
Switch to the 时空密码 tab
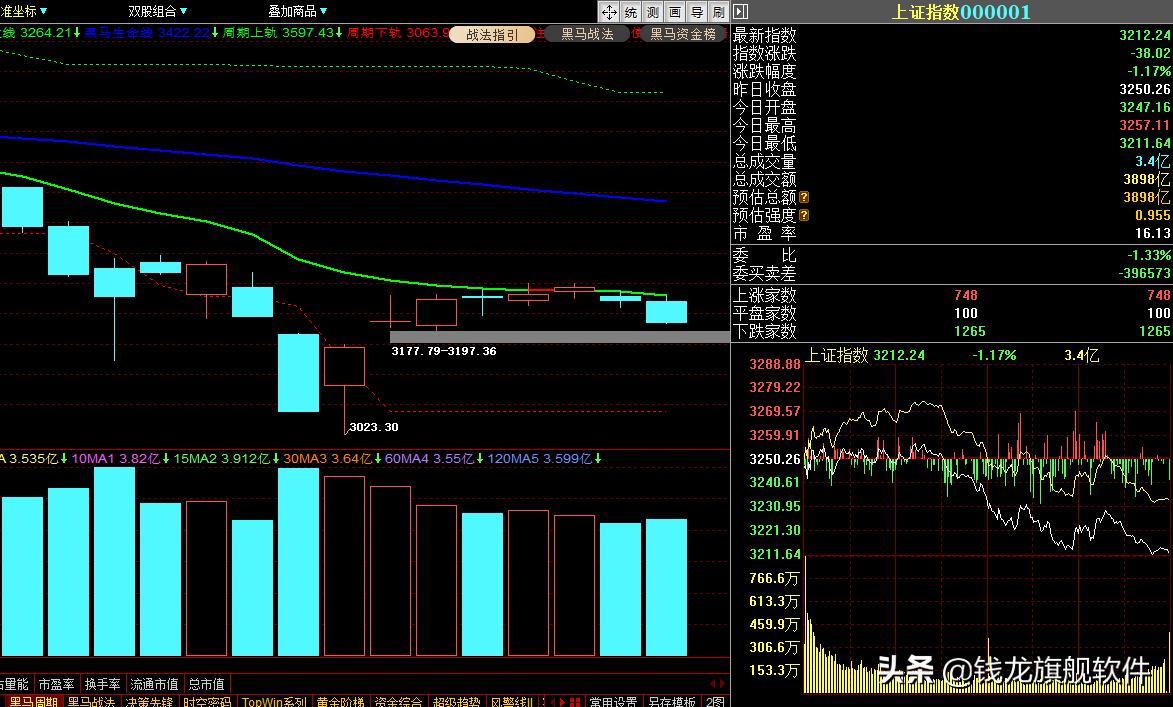pos(206,701)
